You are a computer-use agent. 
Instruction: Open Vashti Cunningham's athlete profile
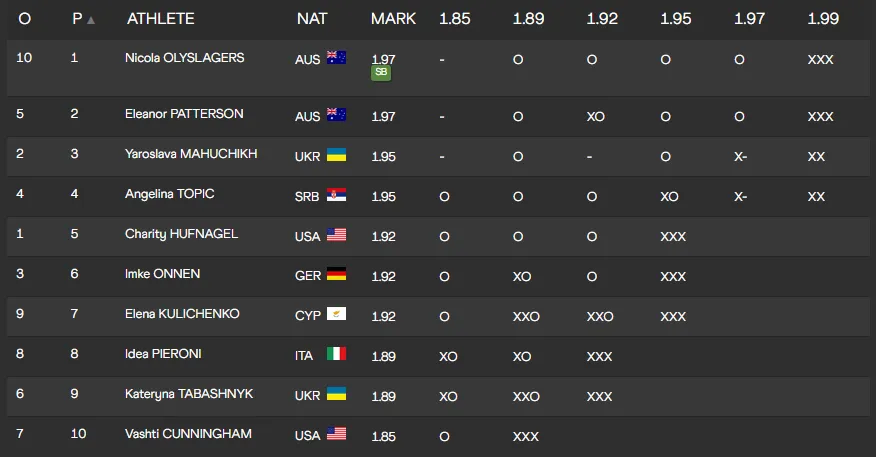188,434
